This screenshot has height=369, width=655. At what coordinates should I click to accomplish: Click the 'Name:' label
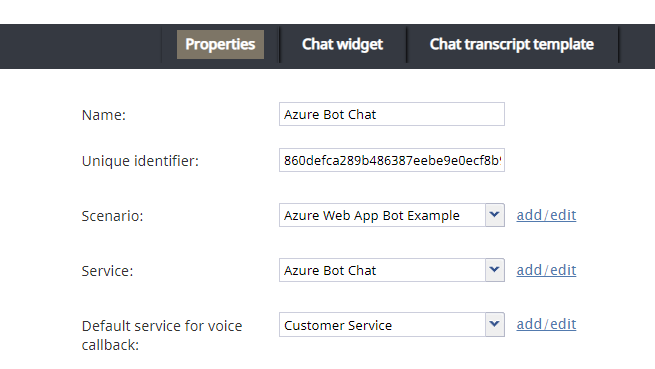104,115
